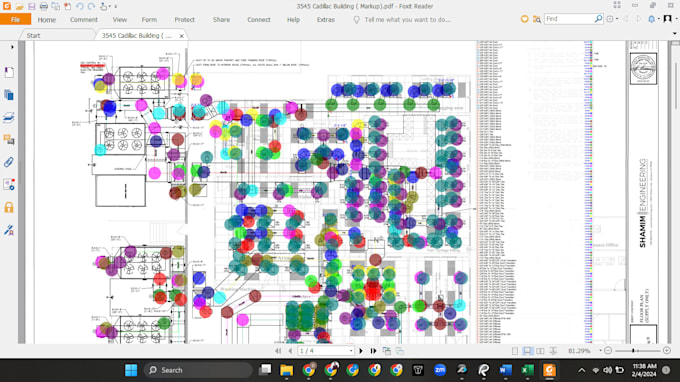Viewport: 680px width, 382px height.
Task: Expand the left navigation panel arrow
Action: click(x=12, y=47)
